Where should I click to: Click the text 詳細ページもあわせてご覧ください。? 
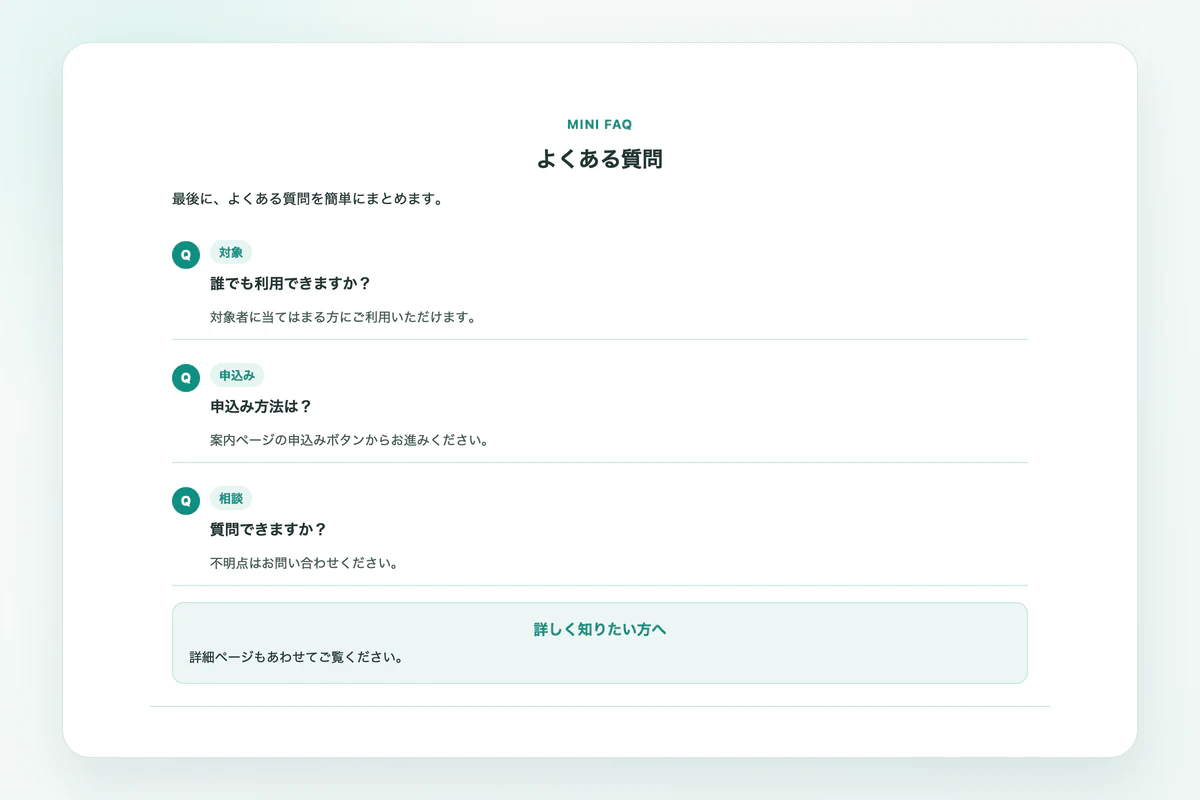(298, 658)
